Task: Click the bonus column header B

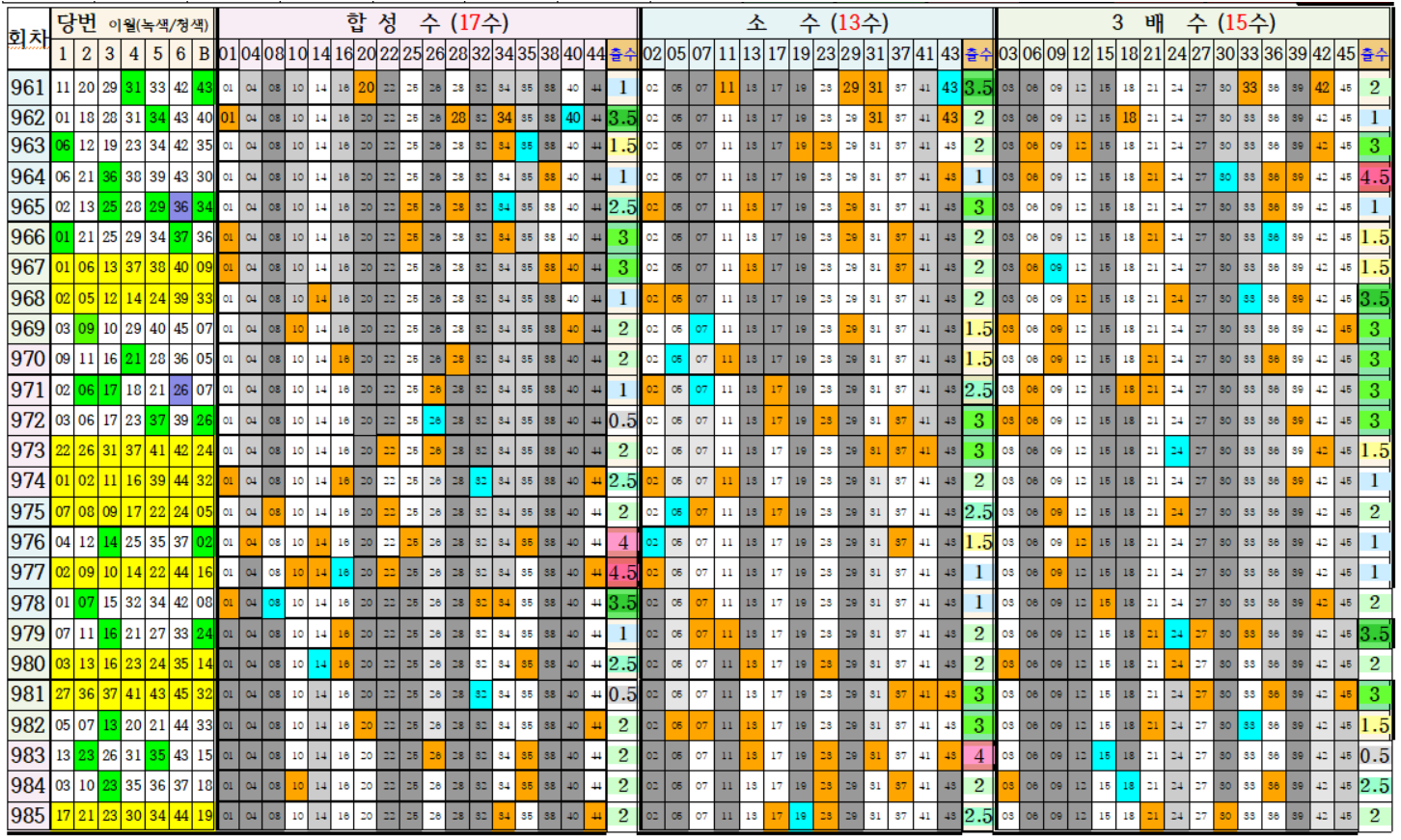Action: click(x=204, y=54)
